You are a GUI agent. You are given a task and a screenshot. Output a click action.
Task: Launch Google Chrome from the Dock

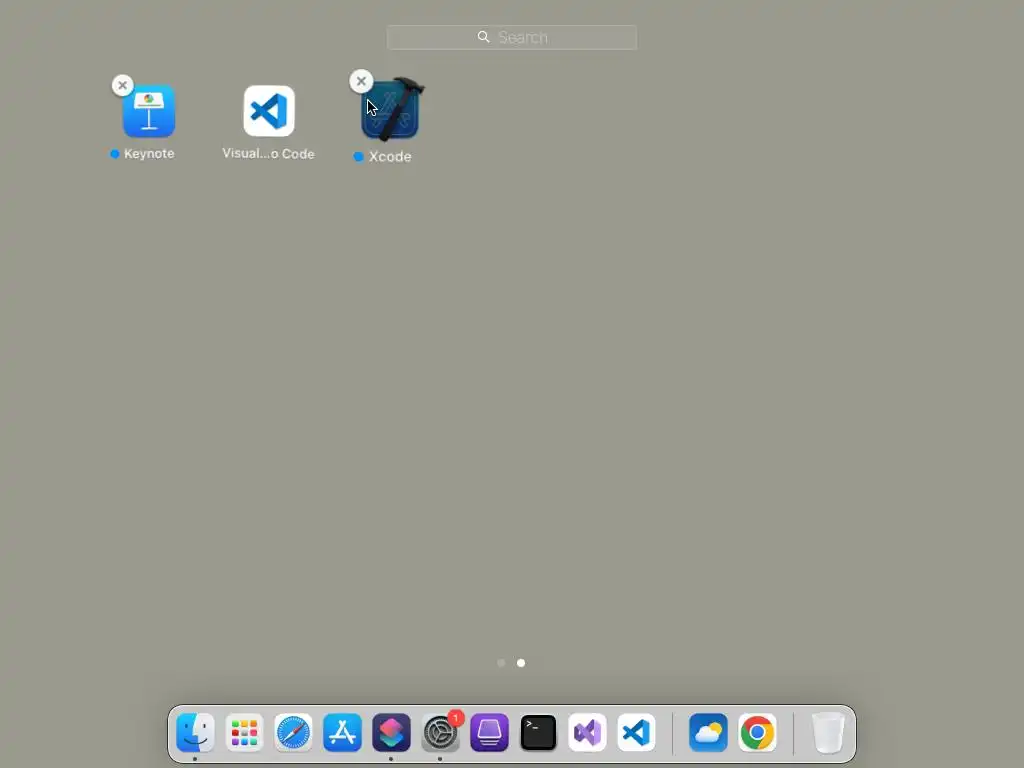757,732
